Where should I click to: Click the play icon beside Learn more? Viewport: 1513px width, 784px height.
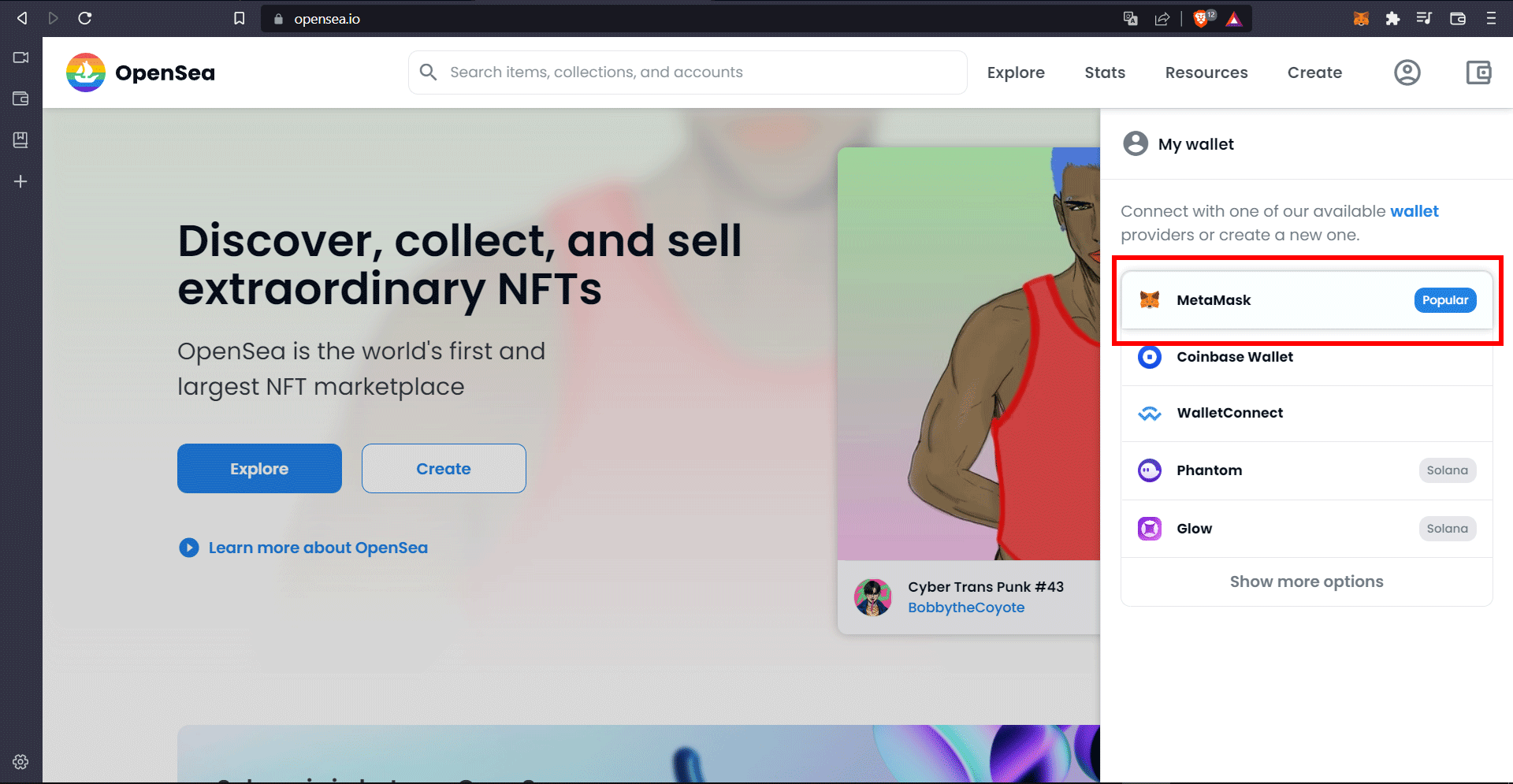pyautogui.click(x=189, y=548)
